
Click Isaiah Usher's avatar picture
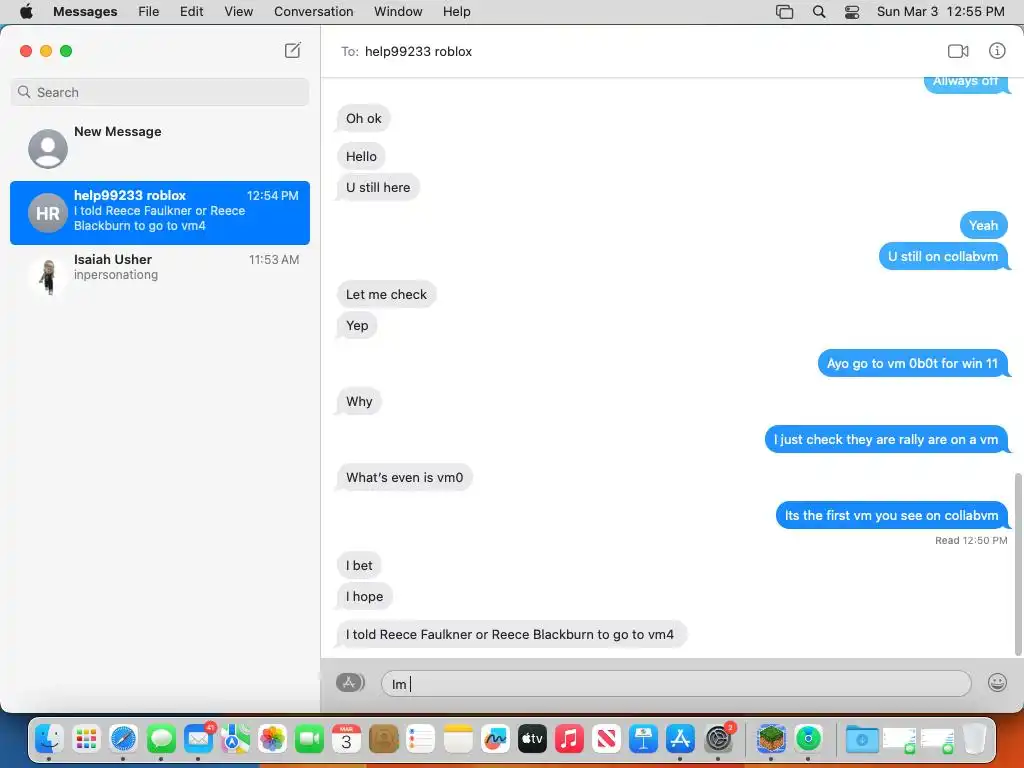(x=48, y=275)
